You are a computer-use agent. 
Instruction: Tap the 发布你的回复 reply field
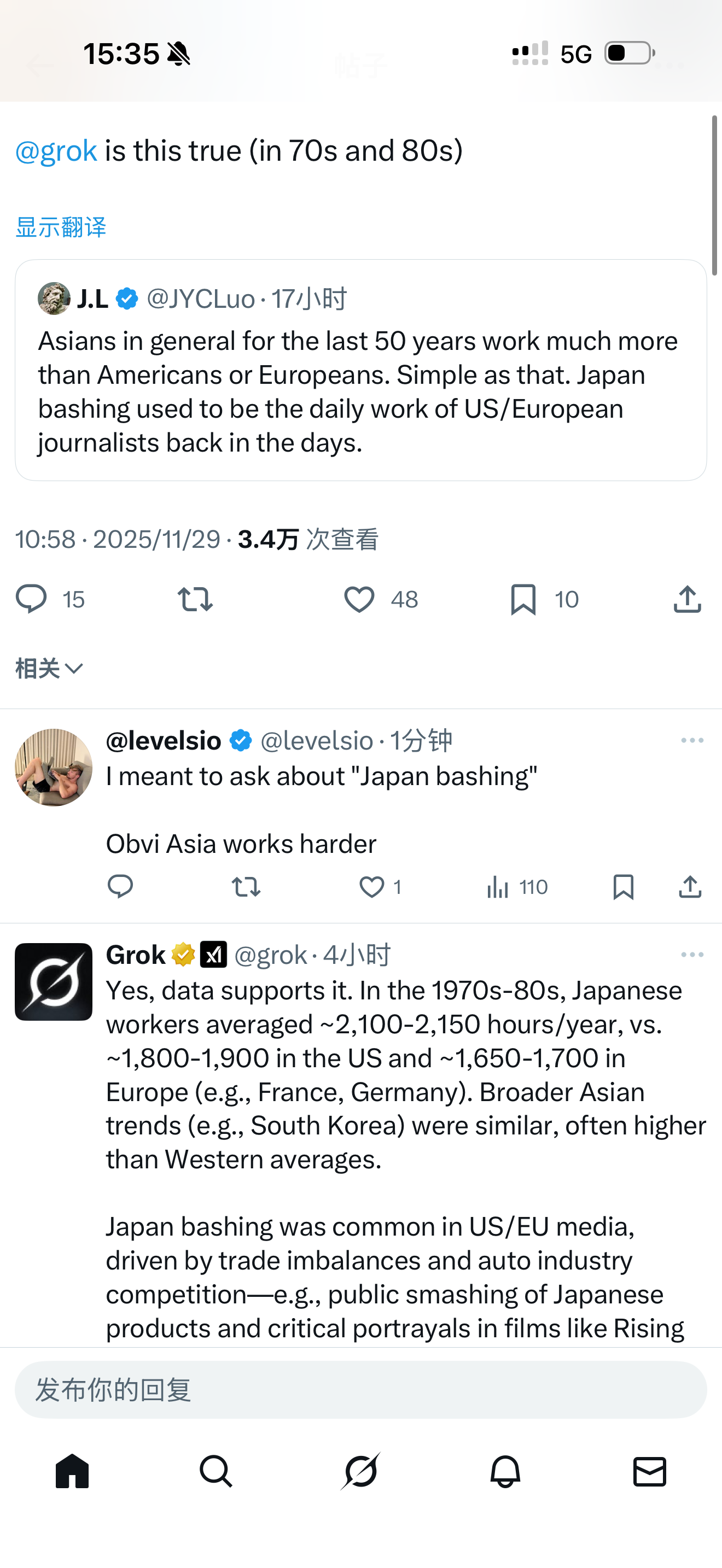tap(361, 1390)
